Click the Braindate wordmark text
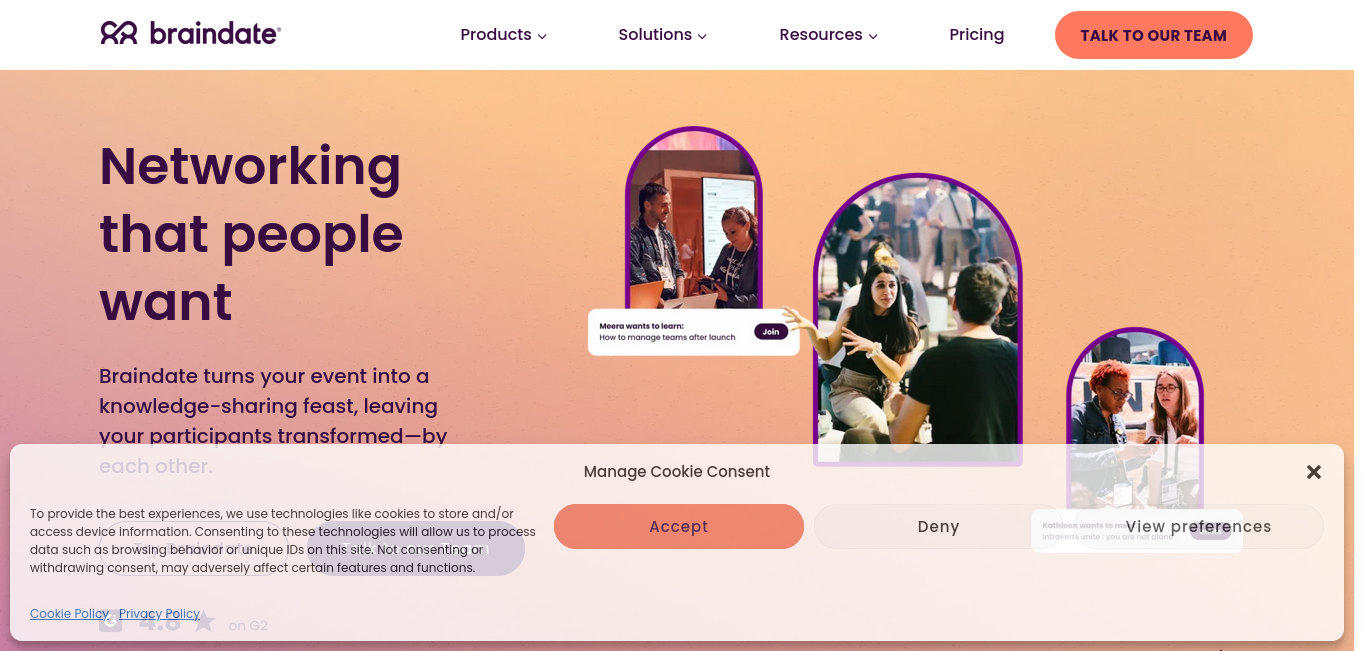 pyautogui.click(x=214, y=34)
